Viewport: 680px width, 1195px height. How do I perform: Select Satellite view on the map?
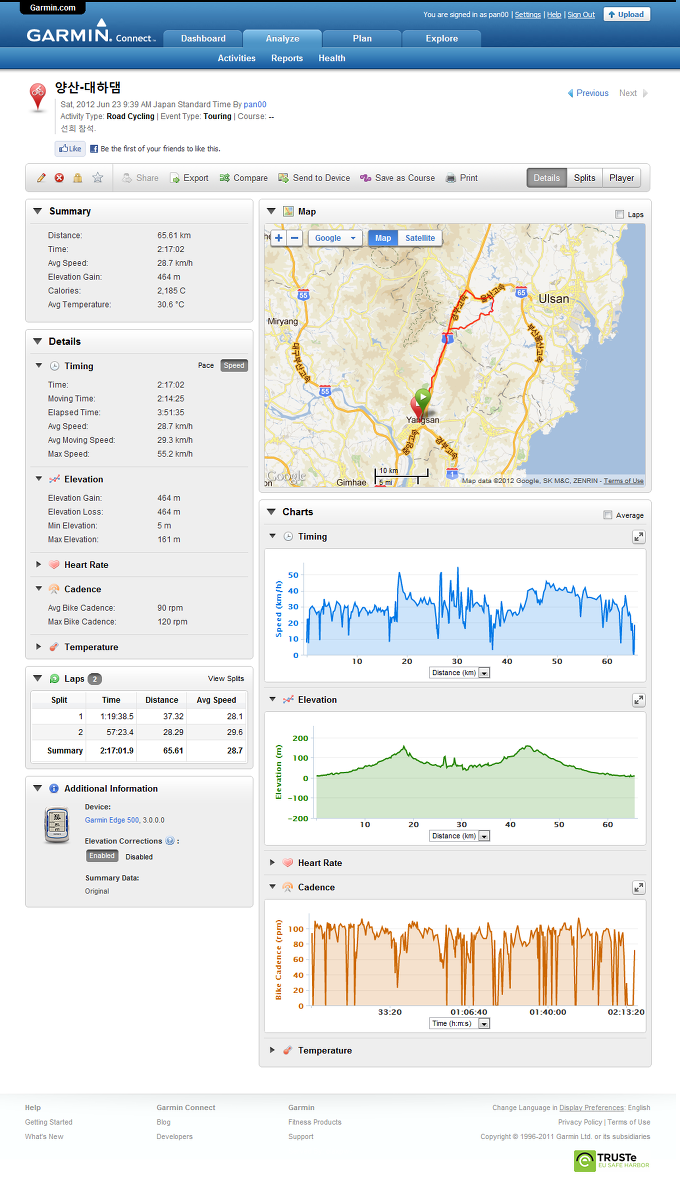(420, 238)
